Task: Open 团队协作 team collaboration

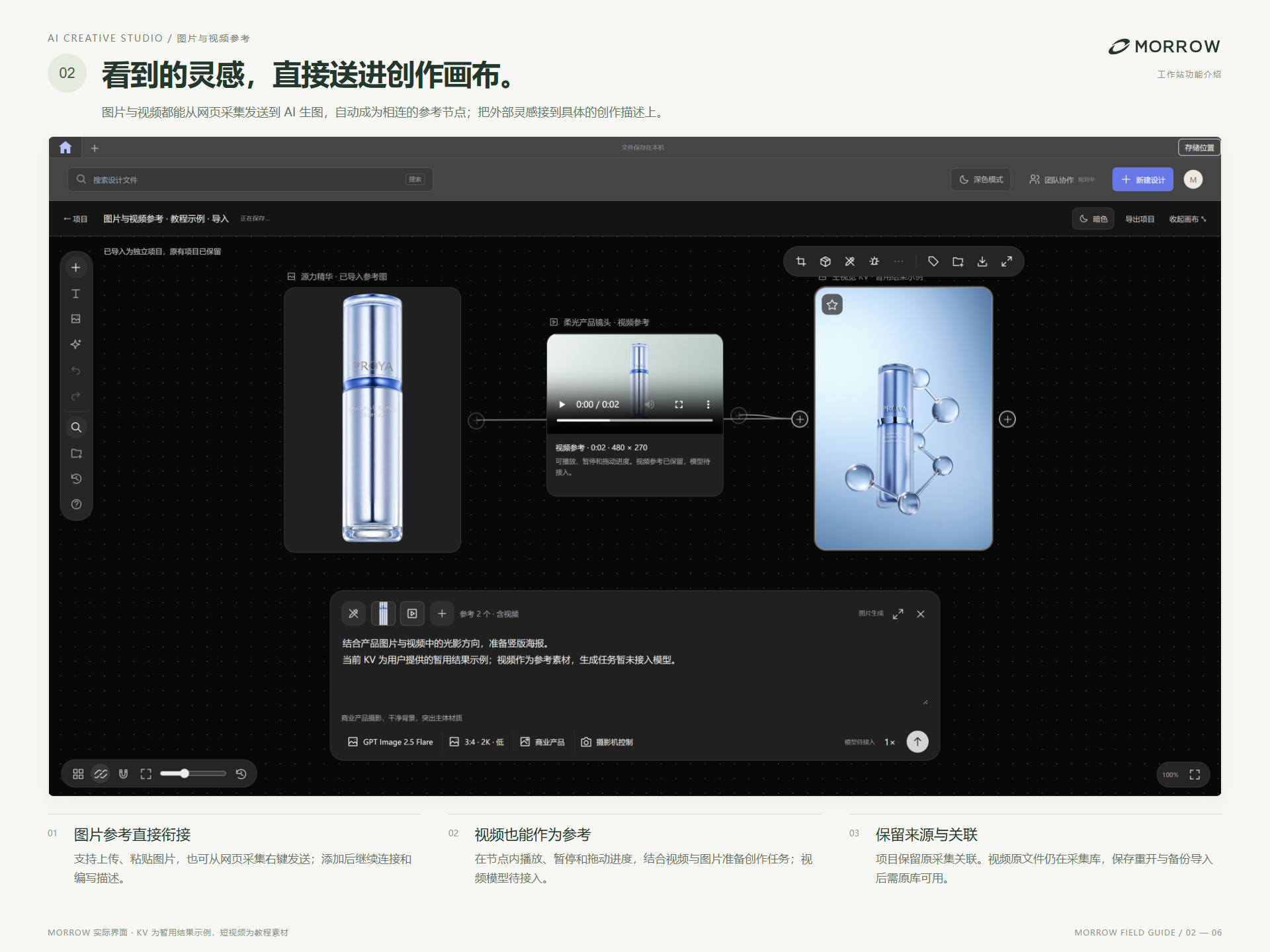Action: pyautogui.click(x=1062, y=179)
